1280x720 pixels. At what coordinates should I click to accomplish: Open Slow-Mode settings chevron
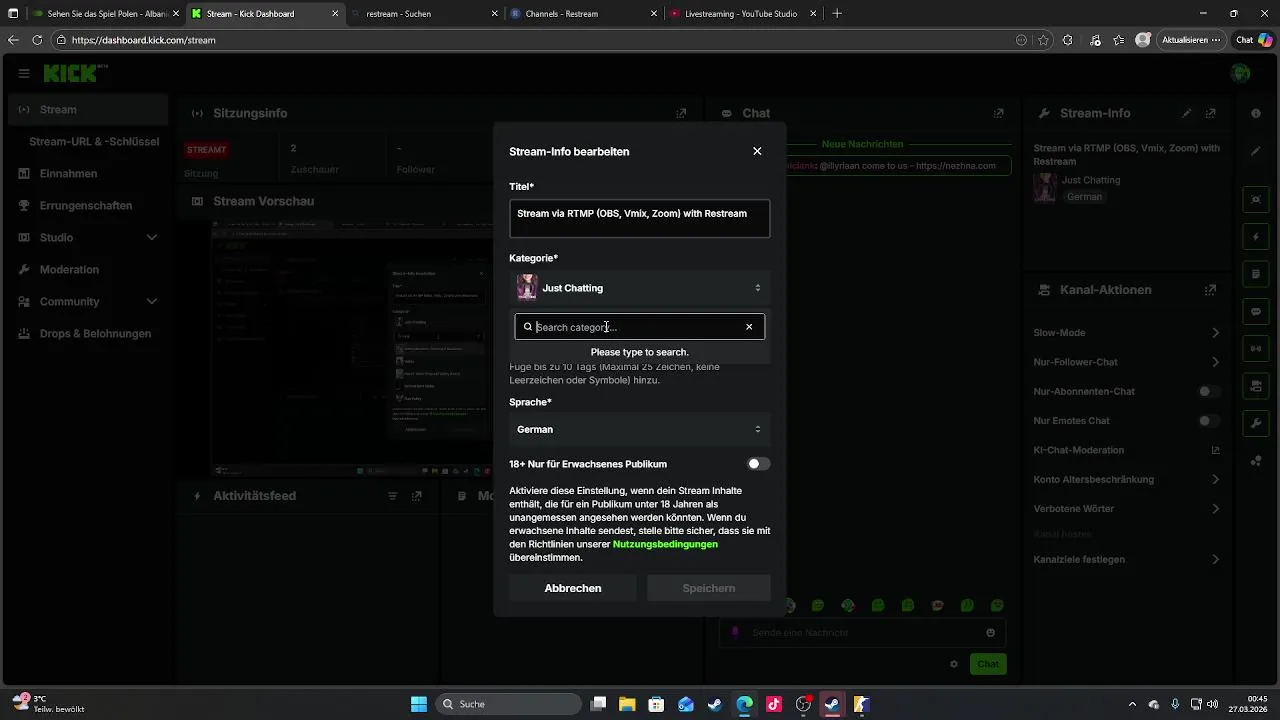pos(1216,333)
